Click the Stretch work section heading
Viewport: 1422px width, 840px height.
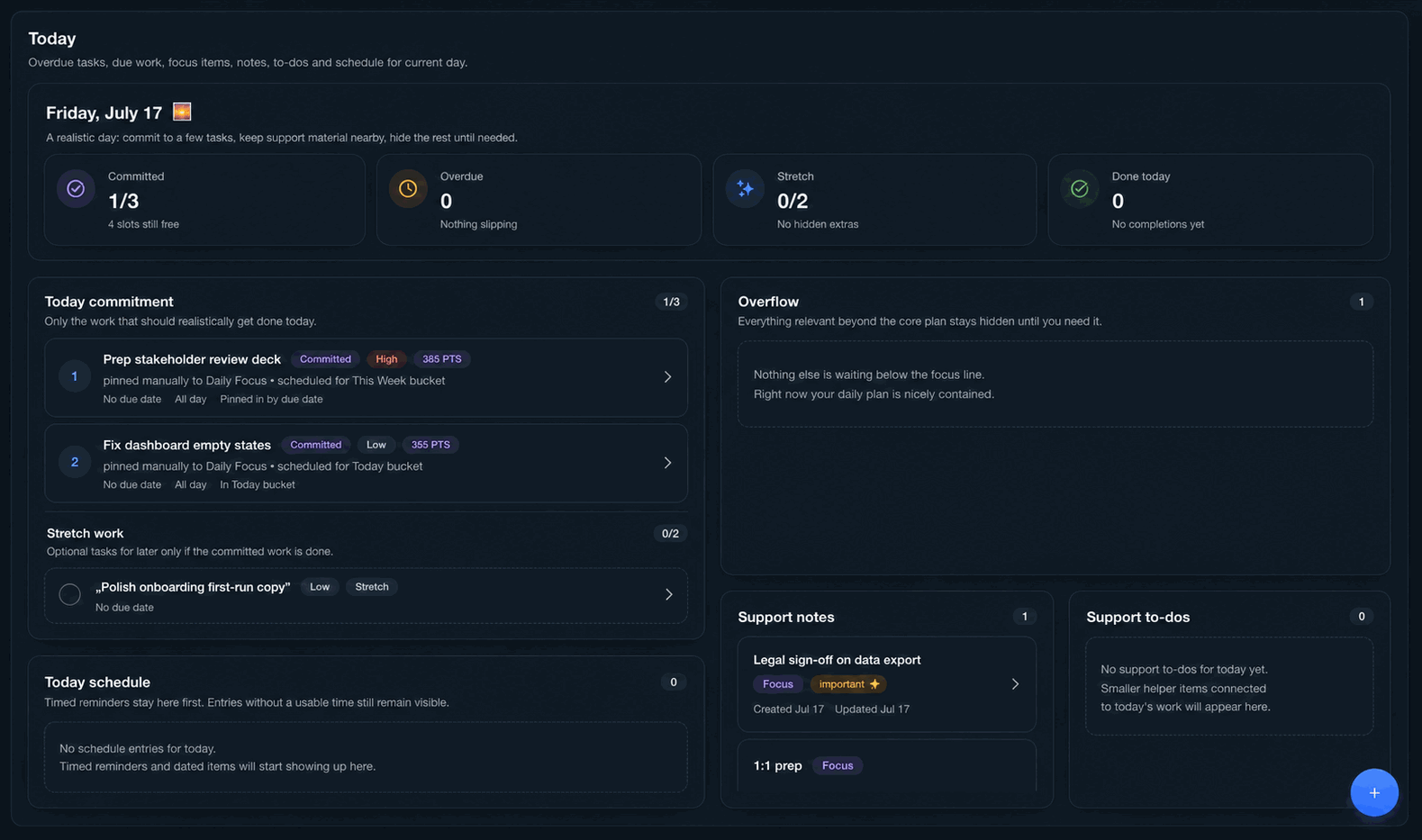click(85, 533)
